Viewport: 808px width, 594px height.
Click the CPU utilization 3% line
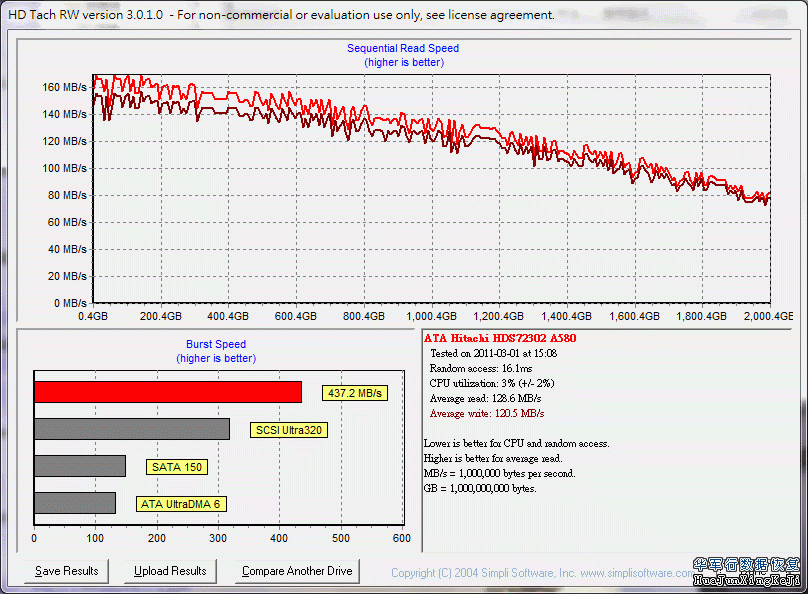[491, 383]
